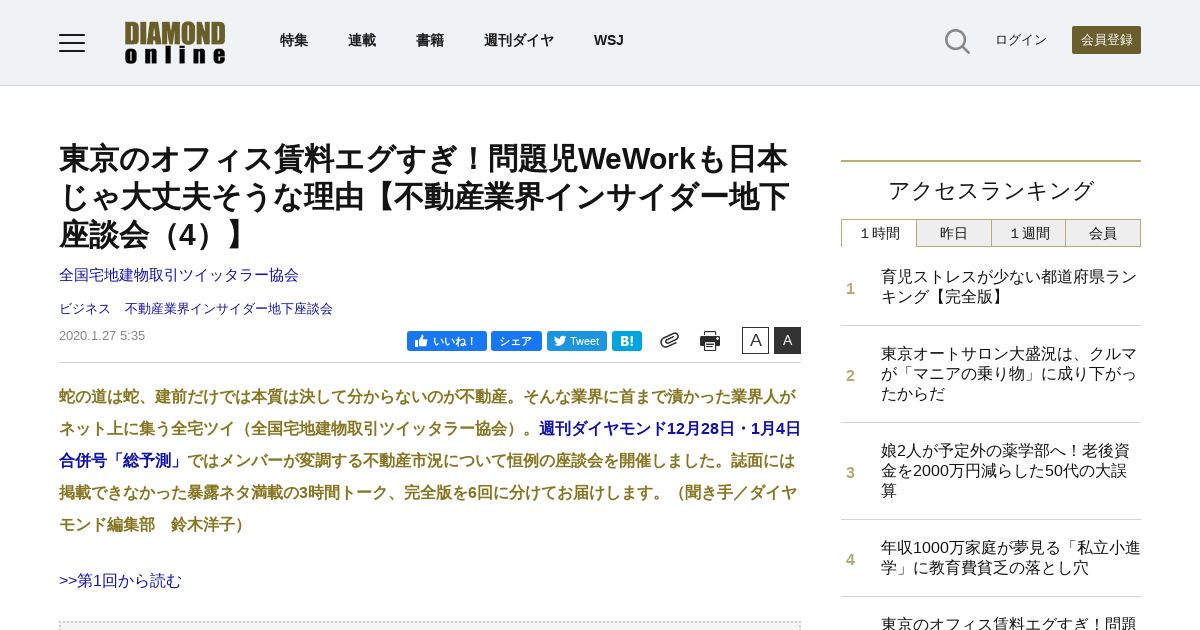
Task: Open the WSJ menu
Action: [608, 40]
